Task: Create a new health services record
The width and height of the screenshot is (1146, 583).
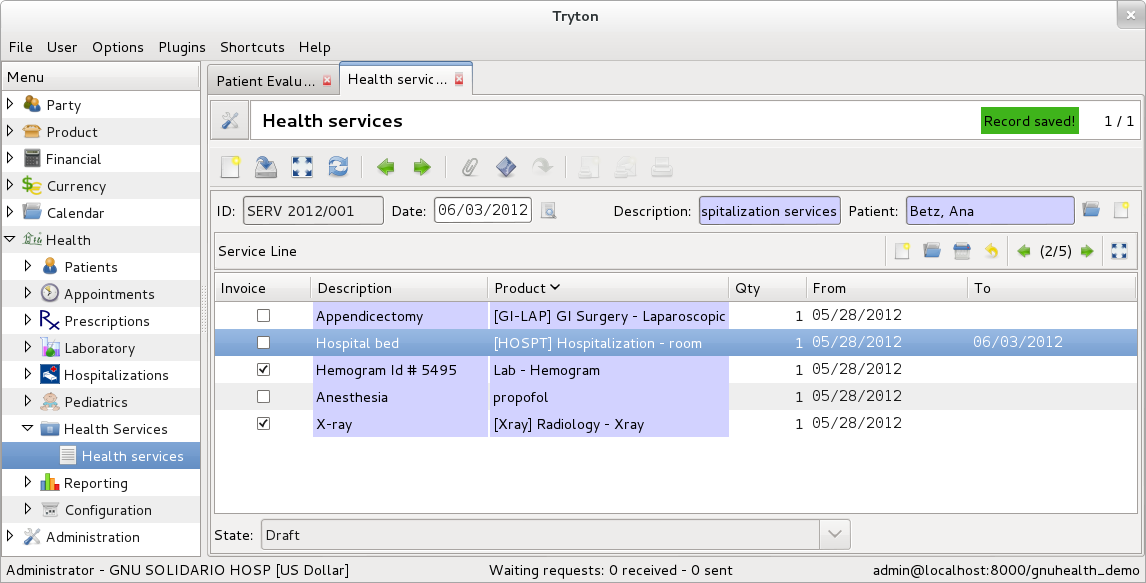Action: click(x=229, y=167)
